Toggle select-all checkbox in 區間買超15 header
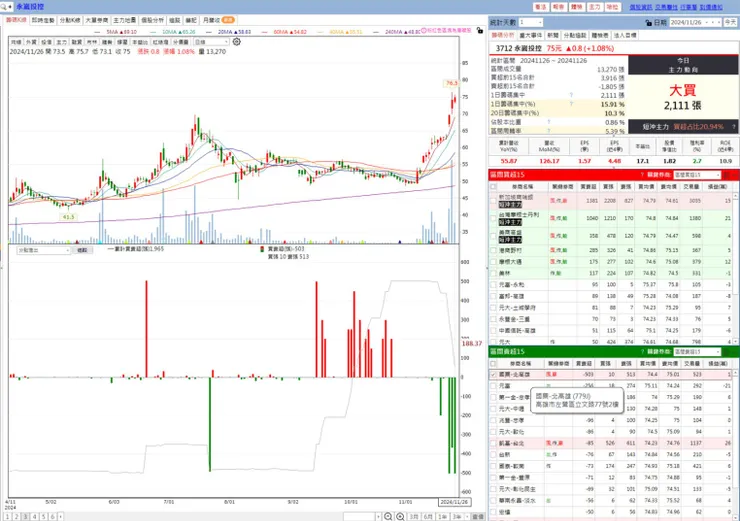Image resolution: width=740 pixels, height=521 pixels. click(493, 187)
